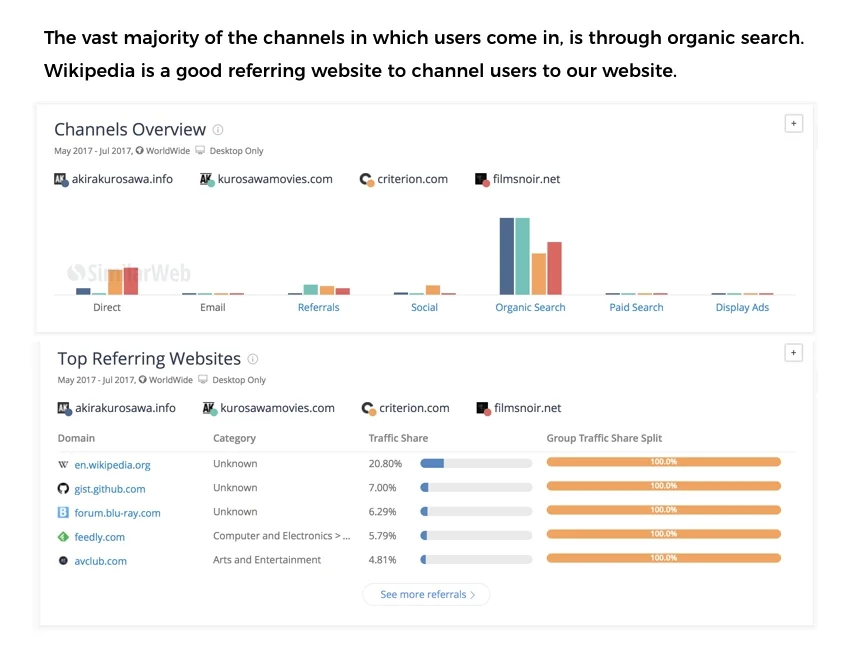Click akirakurosawa.info favicon in Channels Overview legend

(x=61, y=179)
